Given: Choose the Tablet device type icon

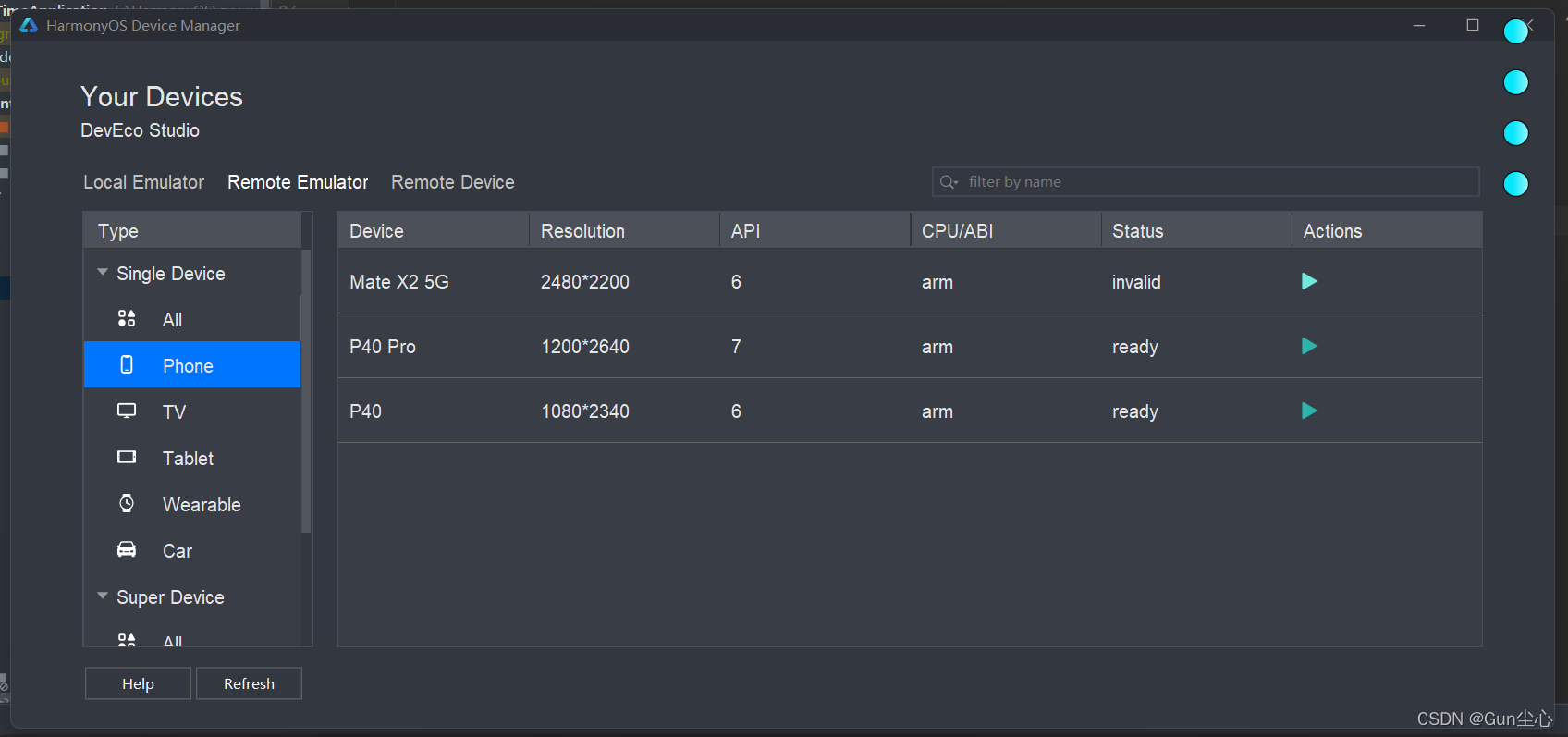Looking at the screenshot, I should (x=127, y=457).
